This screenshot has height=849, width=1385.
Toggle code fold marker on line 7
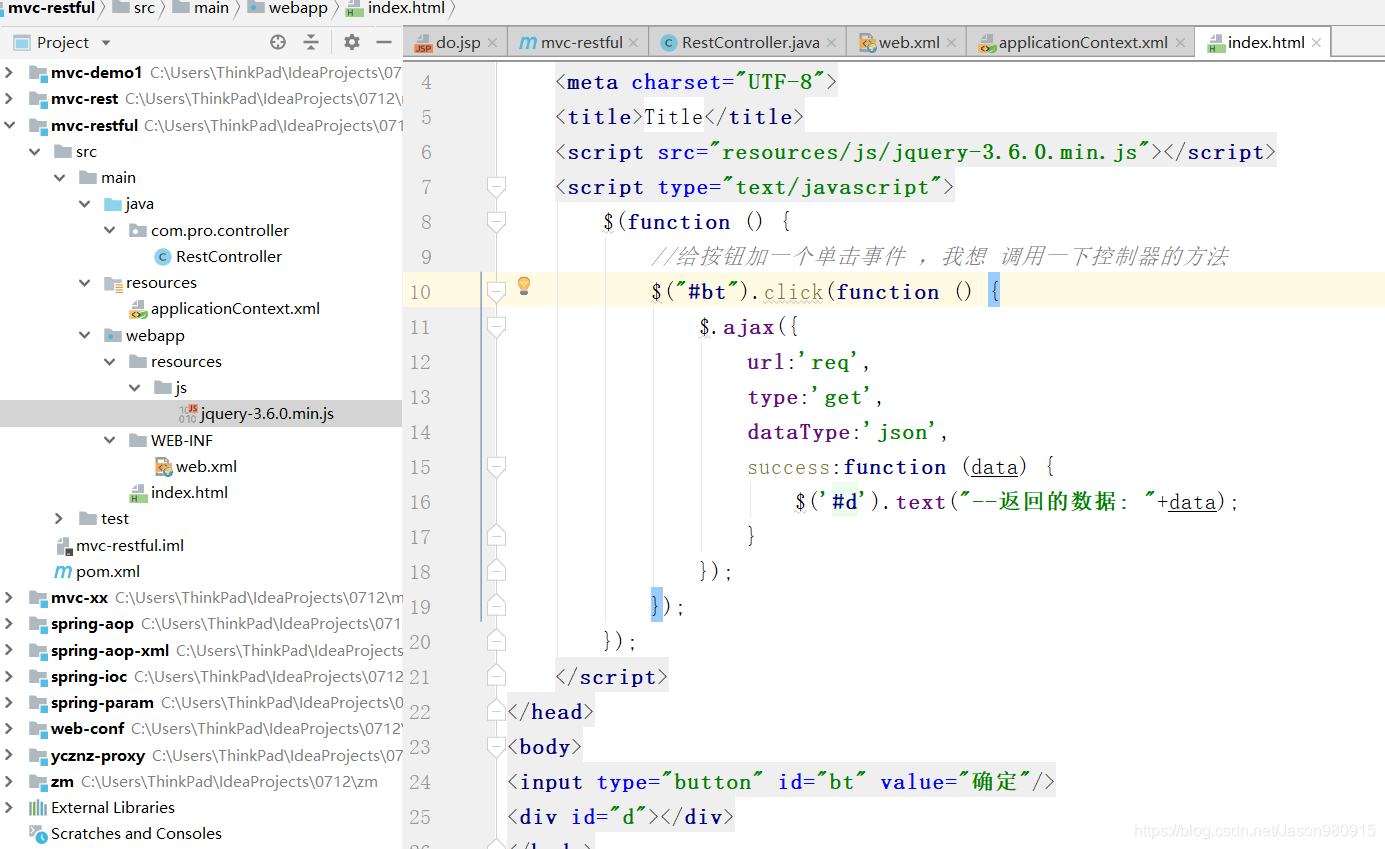496,186
